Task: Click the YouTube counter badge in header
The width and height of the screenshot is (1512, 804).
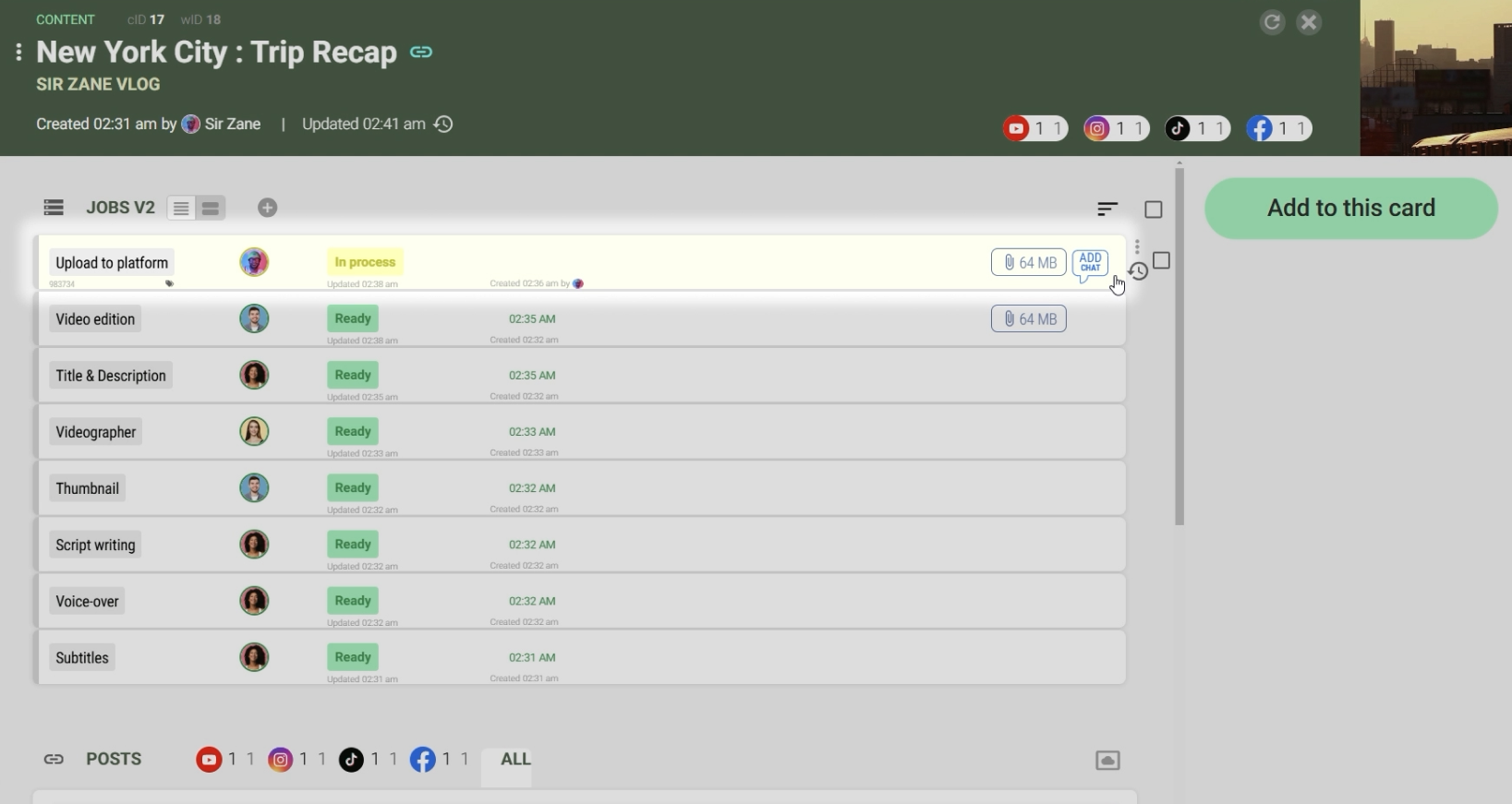Action: (x=1034, y=128)
